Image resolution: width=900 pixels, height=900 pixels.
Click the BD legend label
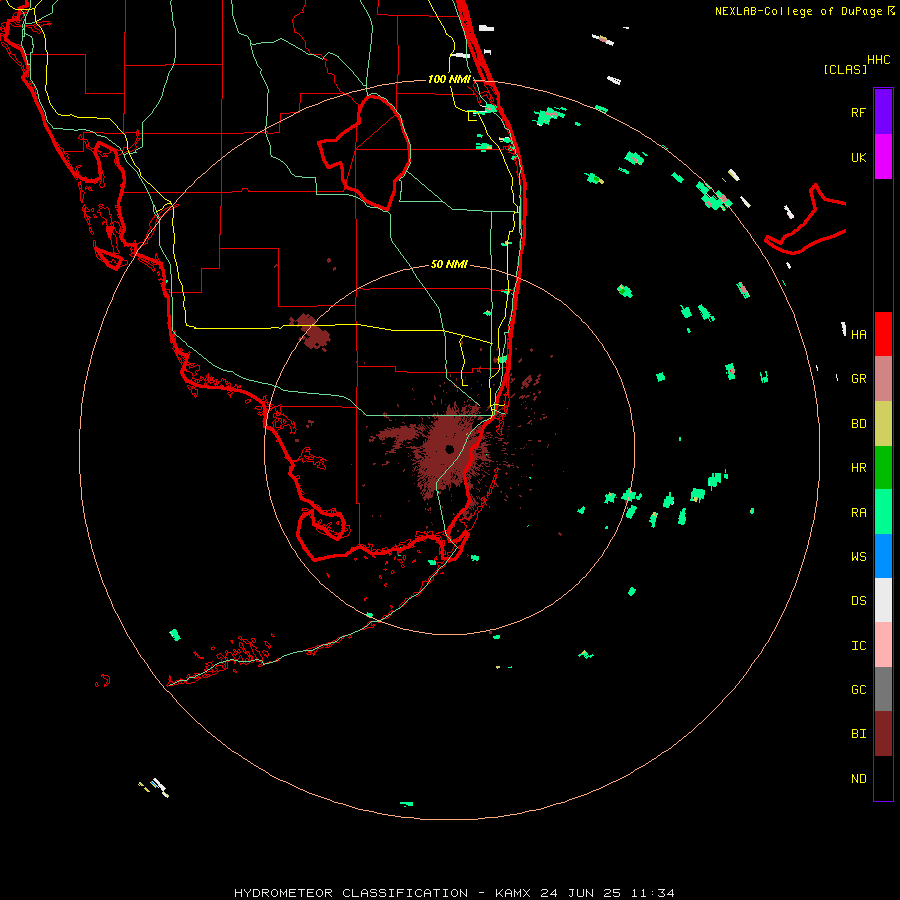(858, 424)
